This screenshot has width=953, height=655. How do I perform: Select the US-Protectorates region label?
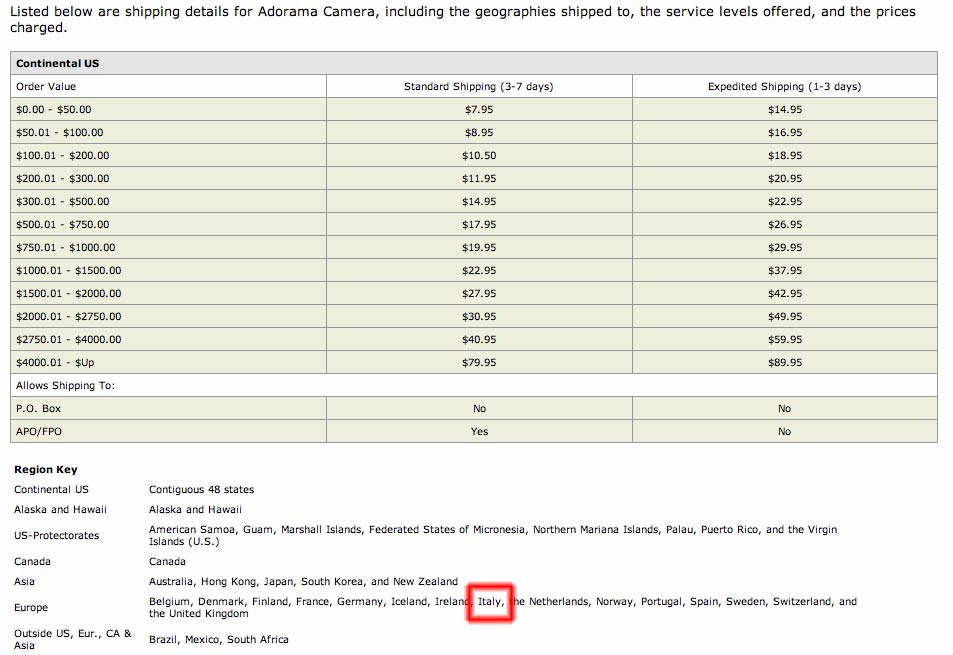(57, 536)
